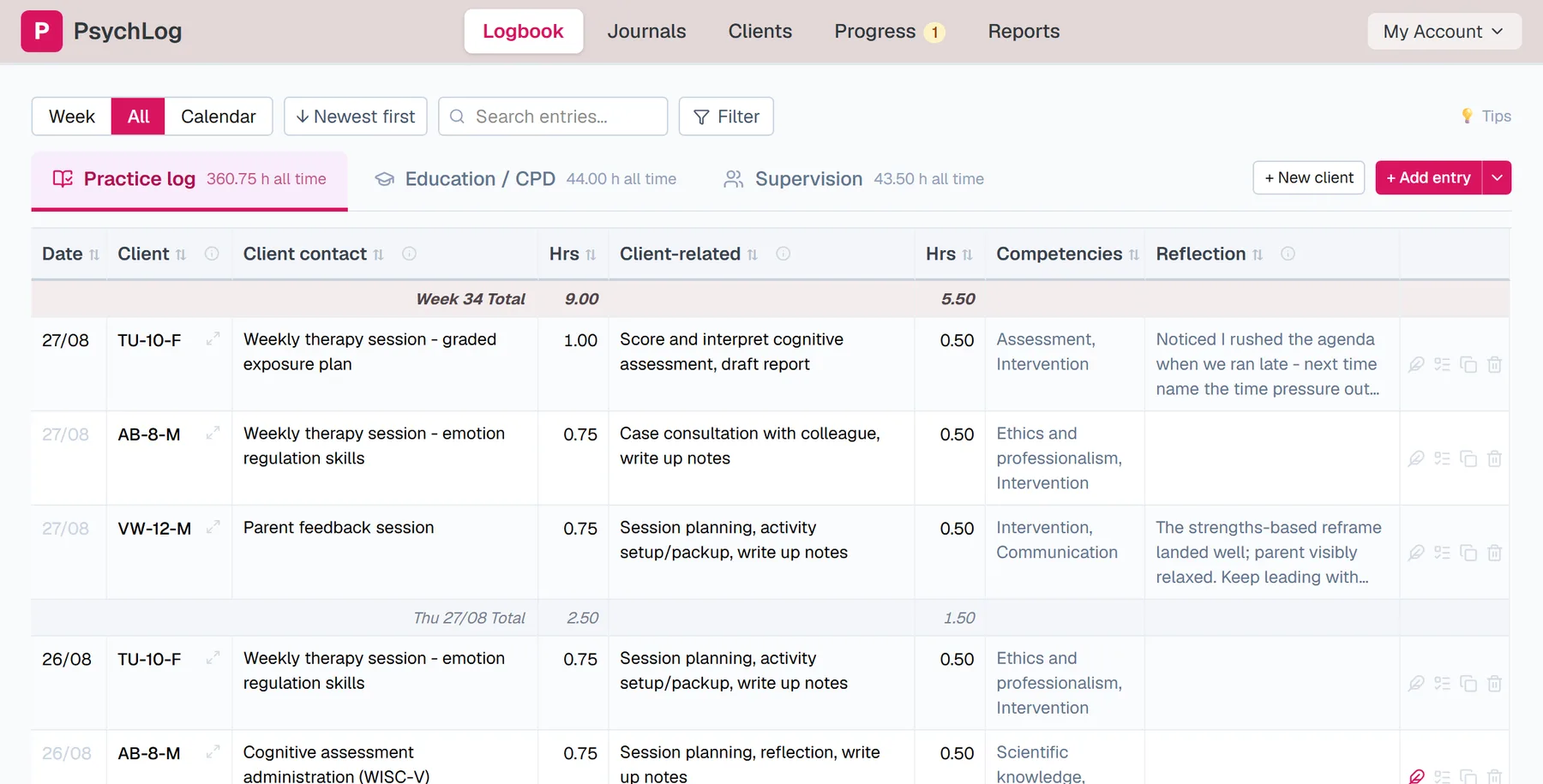Go to the Clients page

click(760, 32)
